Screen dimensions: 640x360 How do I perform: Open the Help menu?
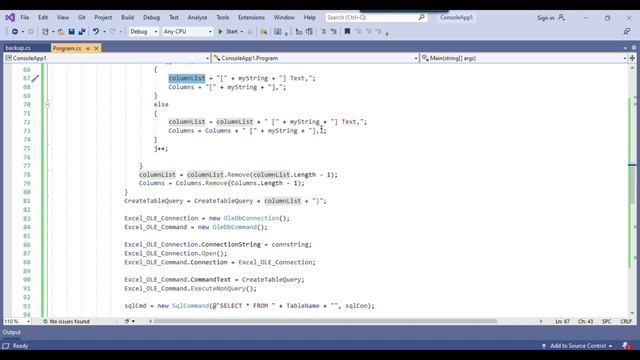tap(310, 18)
